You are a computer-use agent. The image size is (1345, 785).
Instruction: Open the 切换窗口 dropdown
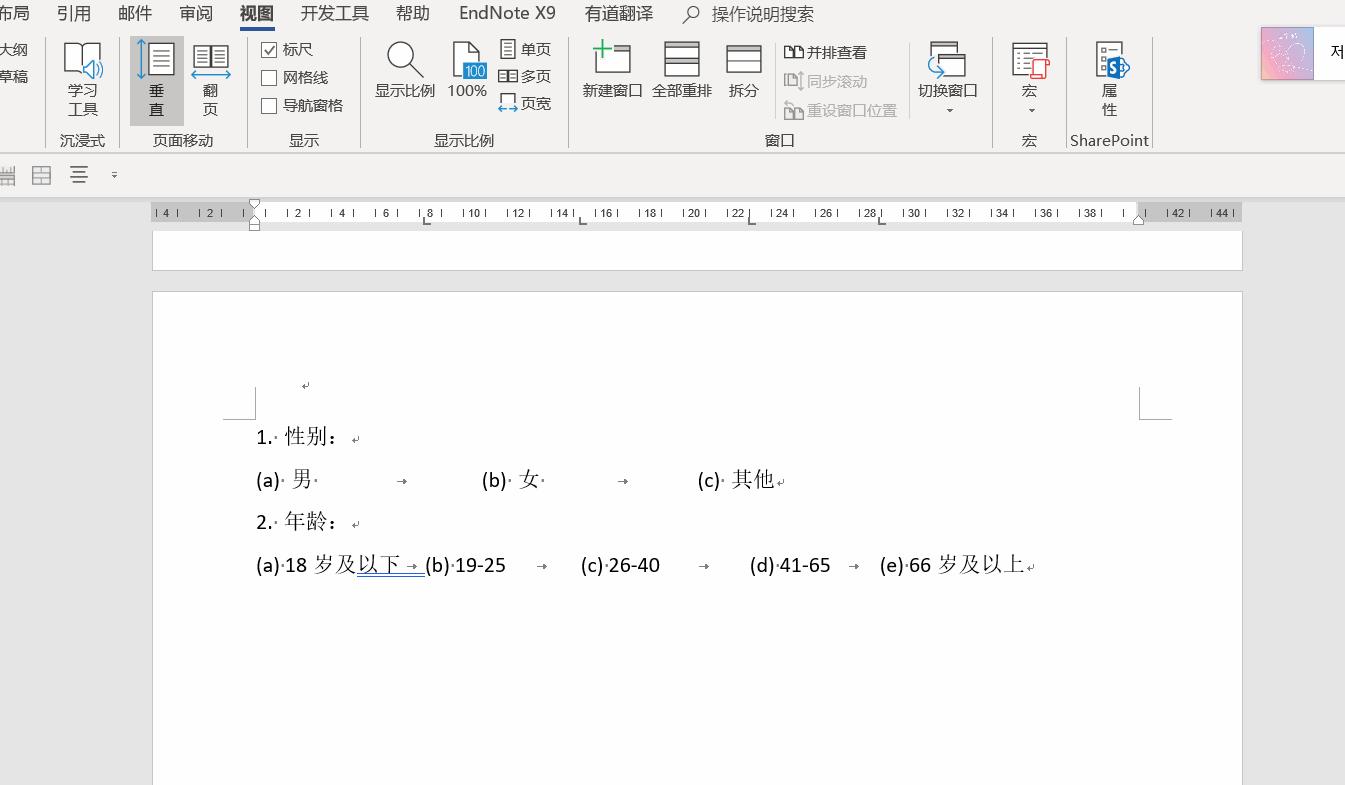pyautogui.click(x=945, y=78)
